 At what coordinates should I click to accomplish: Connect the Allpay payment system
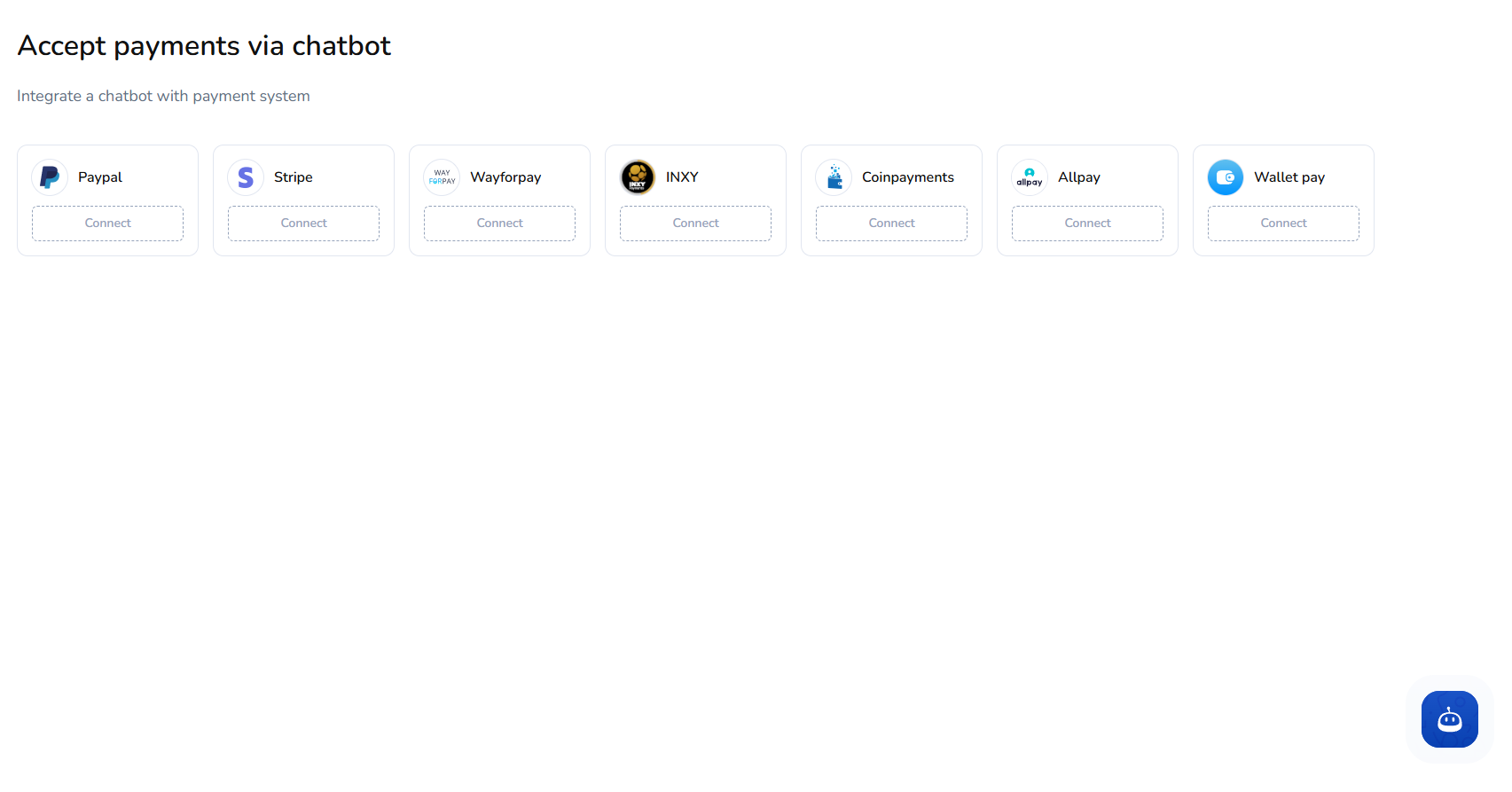(1088, 223)
